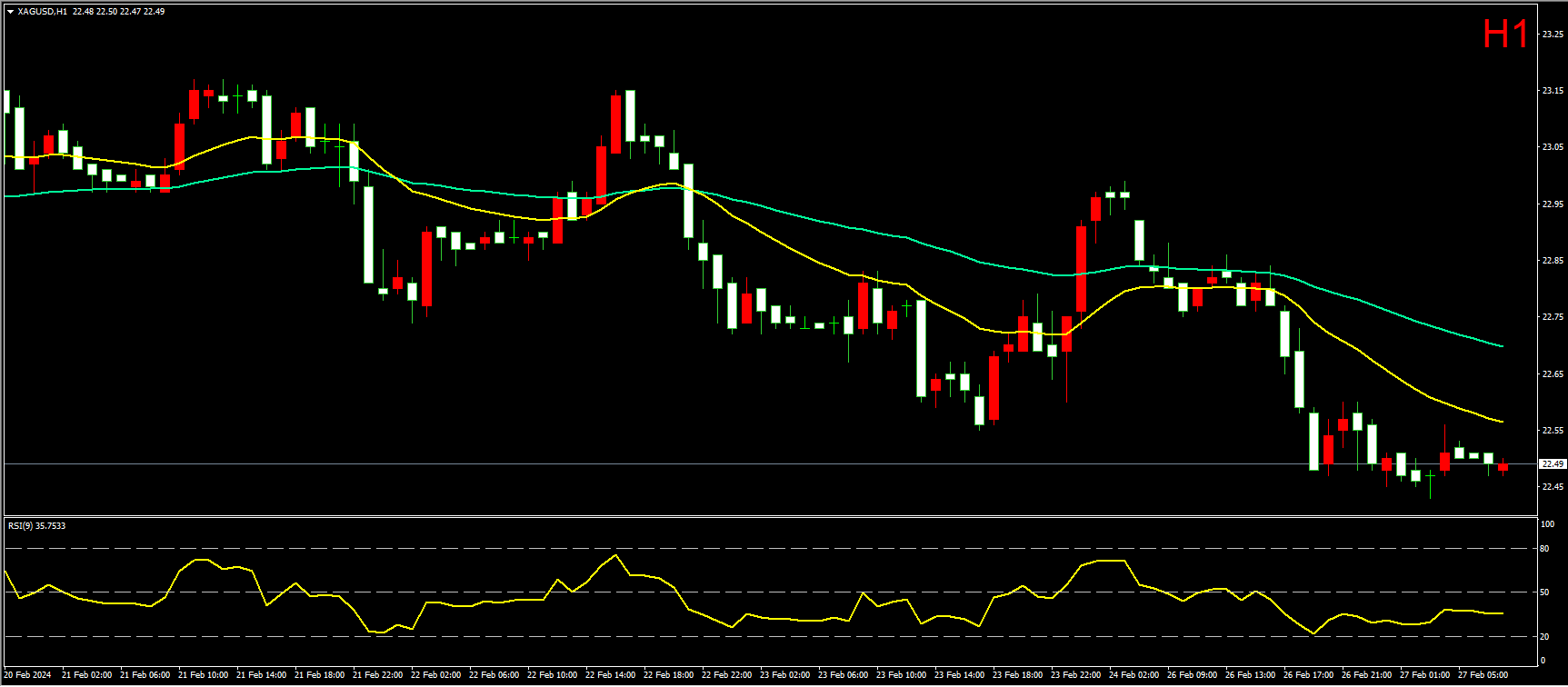Click the 22 Feb 14:00 time label
Viewport: 1568px width, 687px height.
(x=610, y=675)
